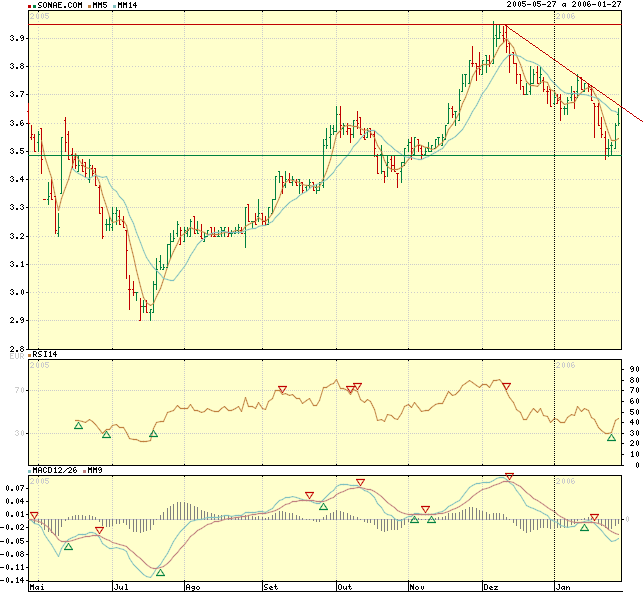
Task: Click the Jan month label on the time axis
Action: [x=563, y=587]
